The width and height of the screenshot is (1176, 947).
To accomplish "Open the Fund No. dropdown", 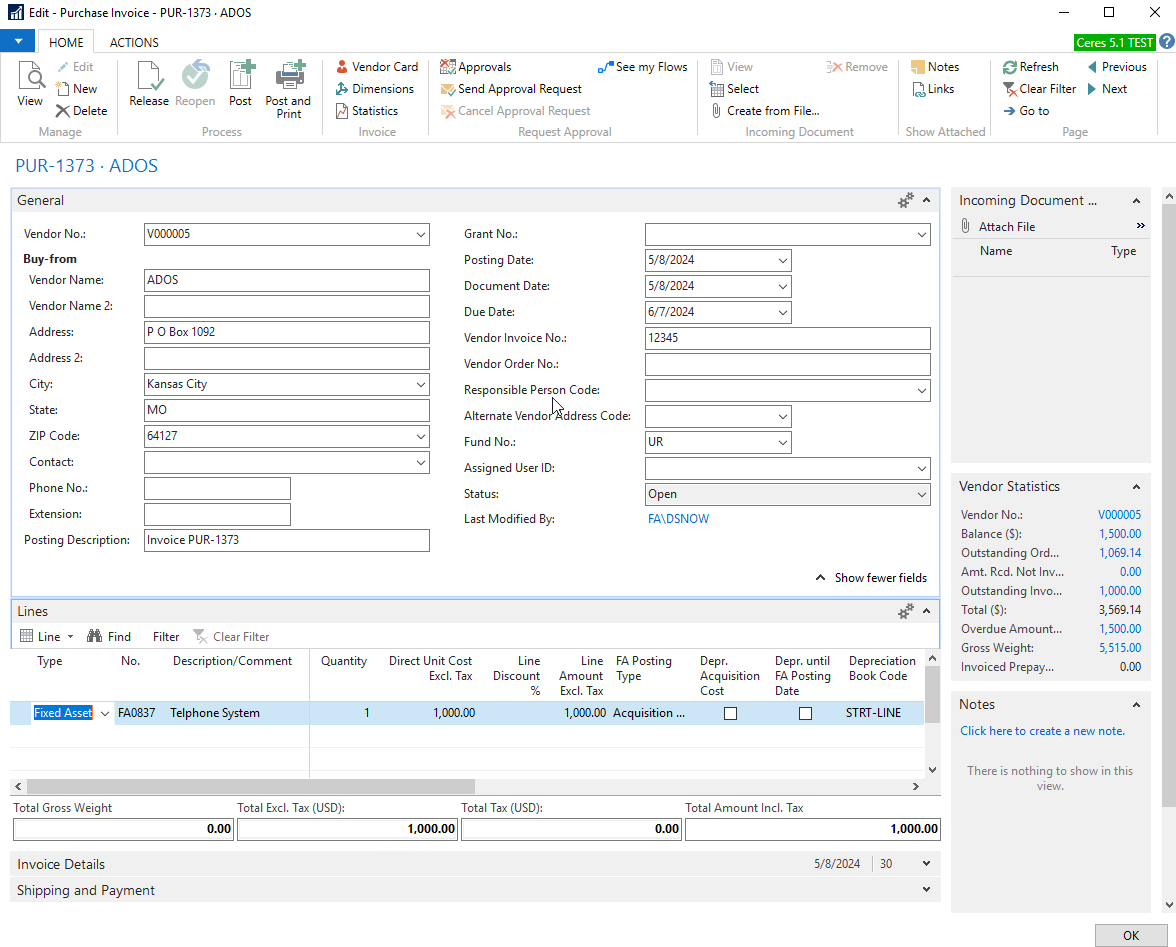I will (782, 442).
